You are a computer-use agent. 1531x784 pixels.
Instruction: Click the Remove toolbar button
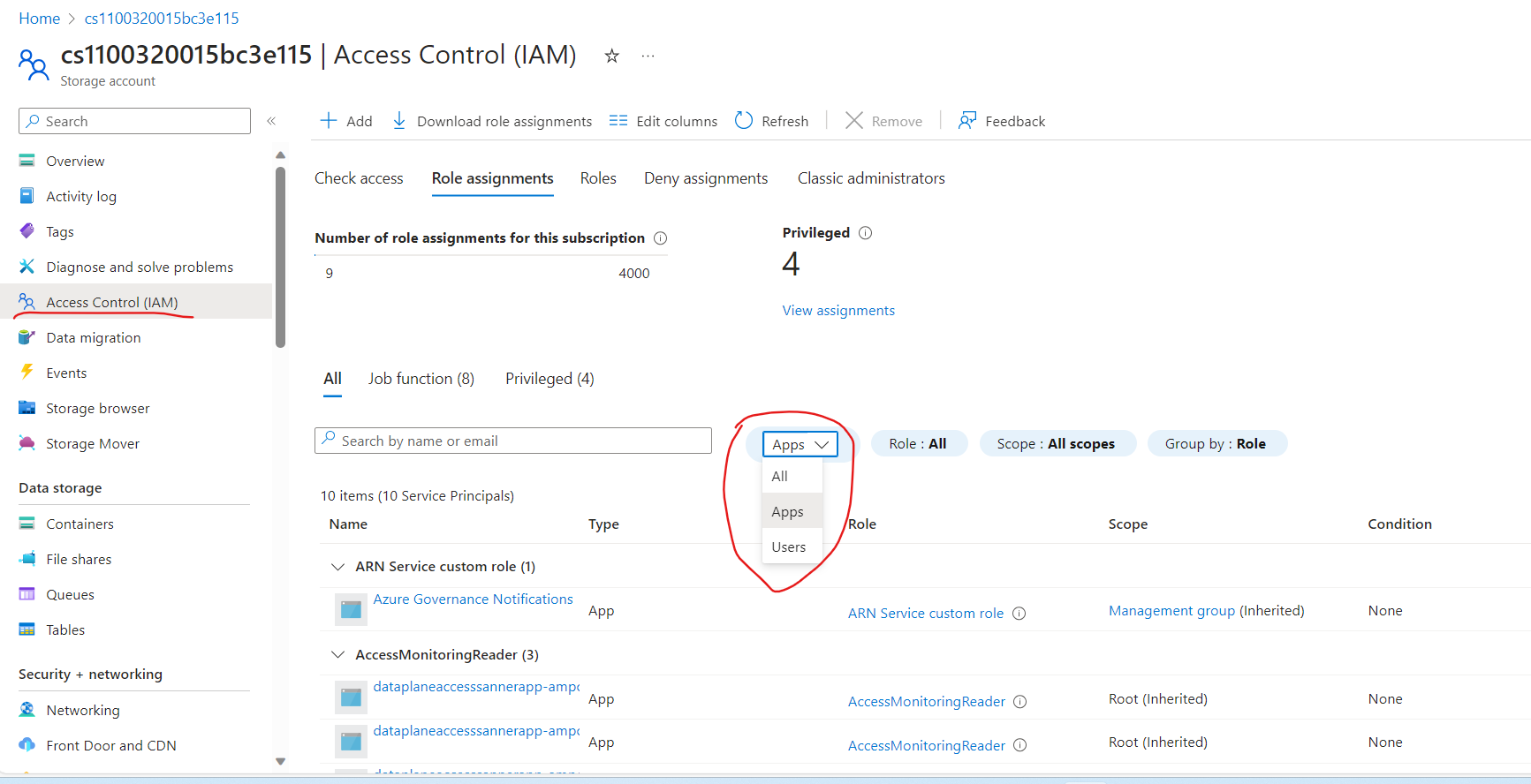pyautogui.click(x=883, y=121)
